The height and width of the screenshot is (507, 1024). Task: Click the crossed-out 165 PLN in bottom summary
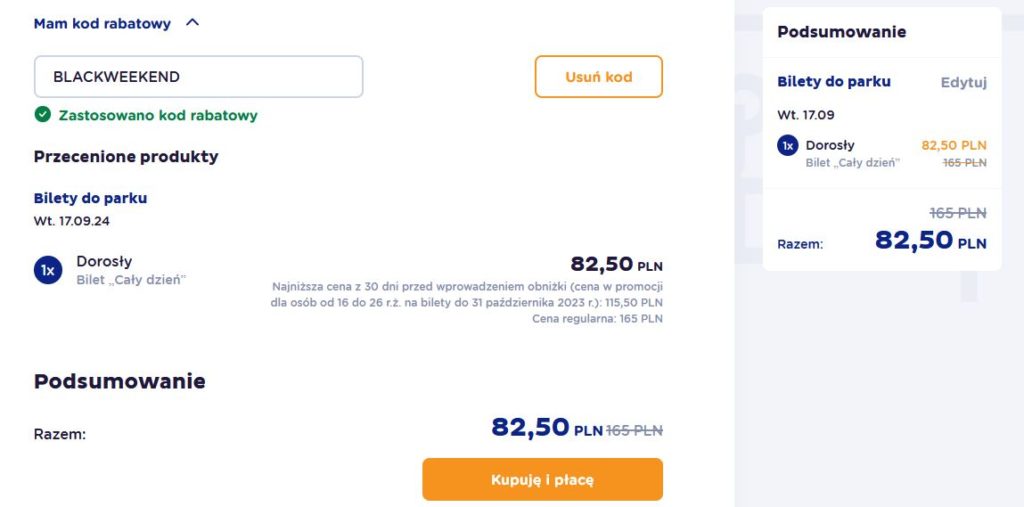pos(634,430)
